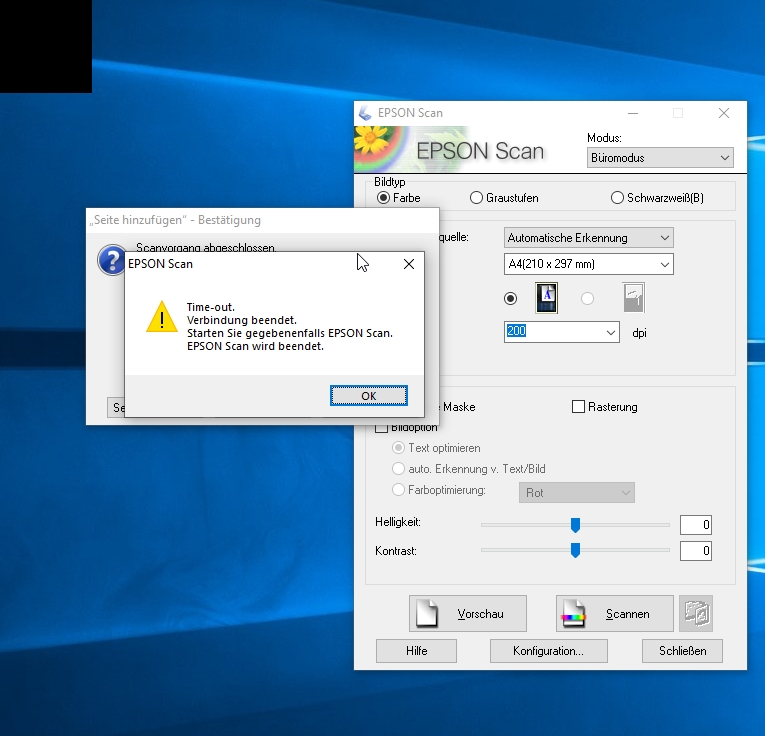Close the EPSON Scan main window
The width and height of the screenshot is (765, 736).
point(724,113)
